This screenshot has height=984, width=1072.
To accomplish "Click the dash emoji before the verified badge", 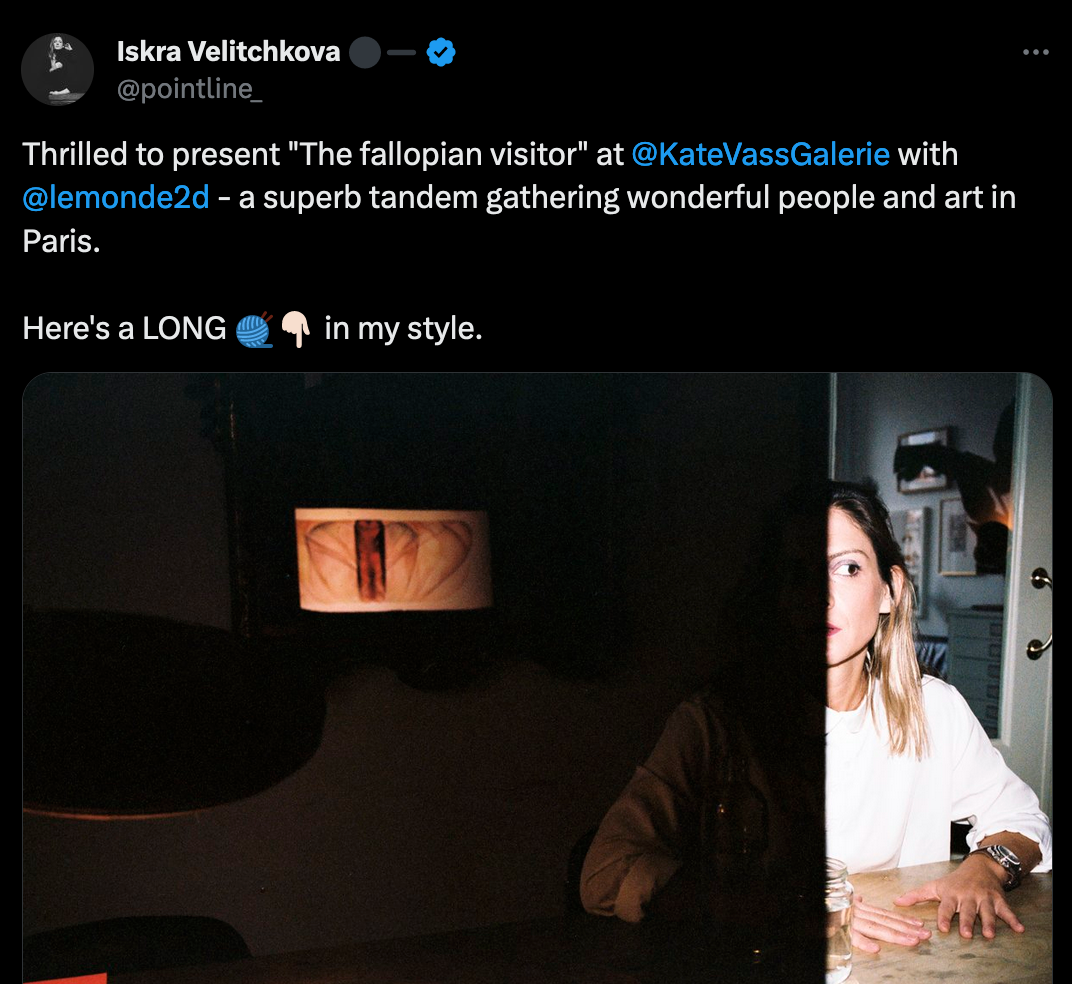I will (401, 53).
